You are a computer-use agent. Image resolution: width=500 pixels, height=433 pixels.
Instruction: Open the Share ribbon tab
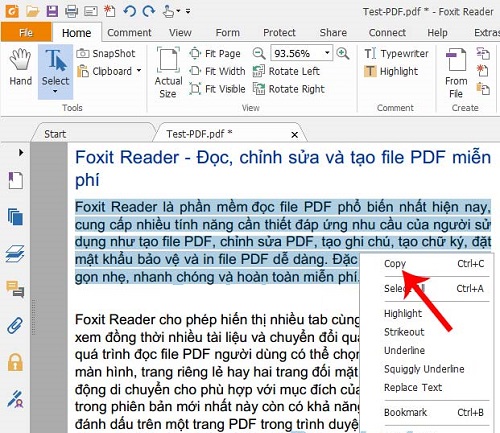click(333, 33)
